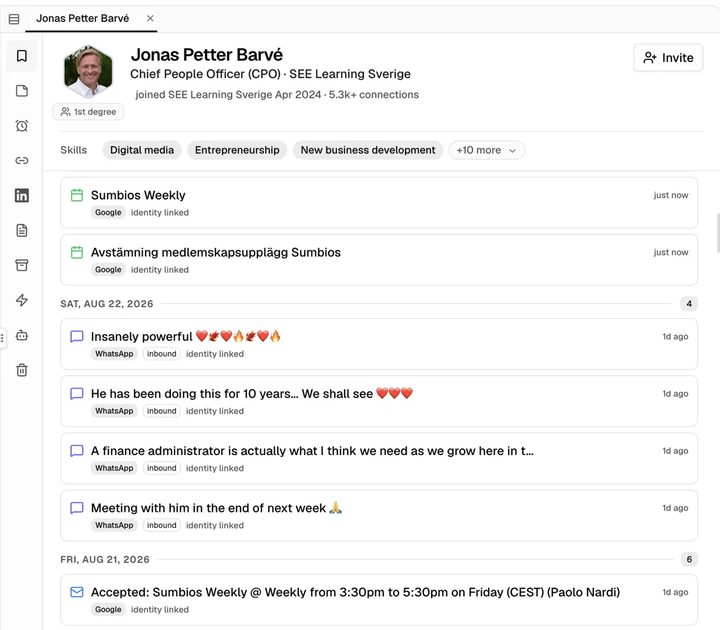Click the trash delete icon in sidebar
The width and height of the screenshot is (720, 630).
(x=22, y=370)
